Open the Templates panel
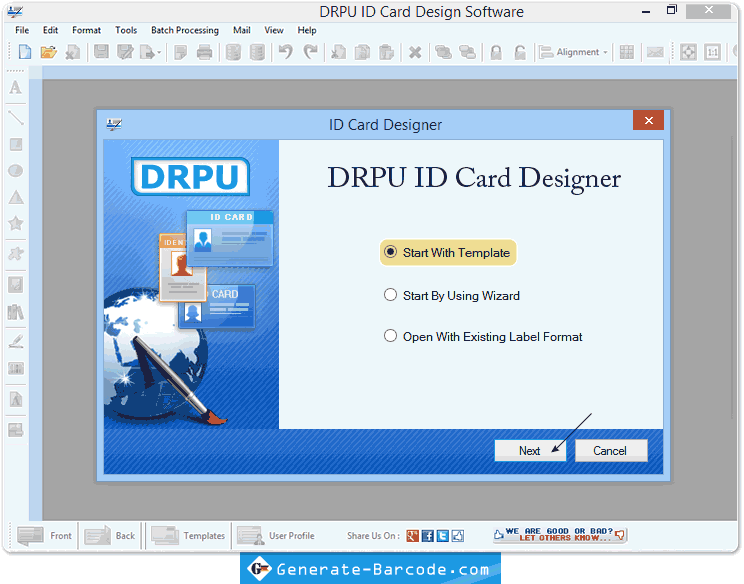This screenshot has height=584, width=744. click(x=188, y=536)
